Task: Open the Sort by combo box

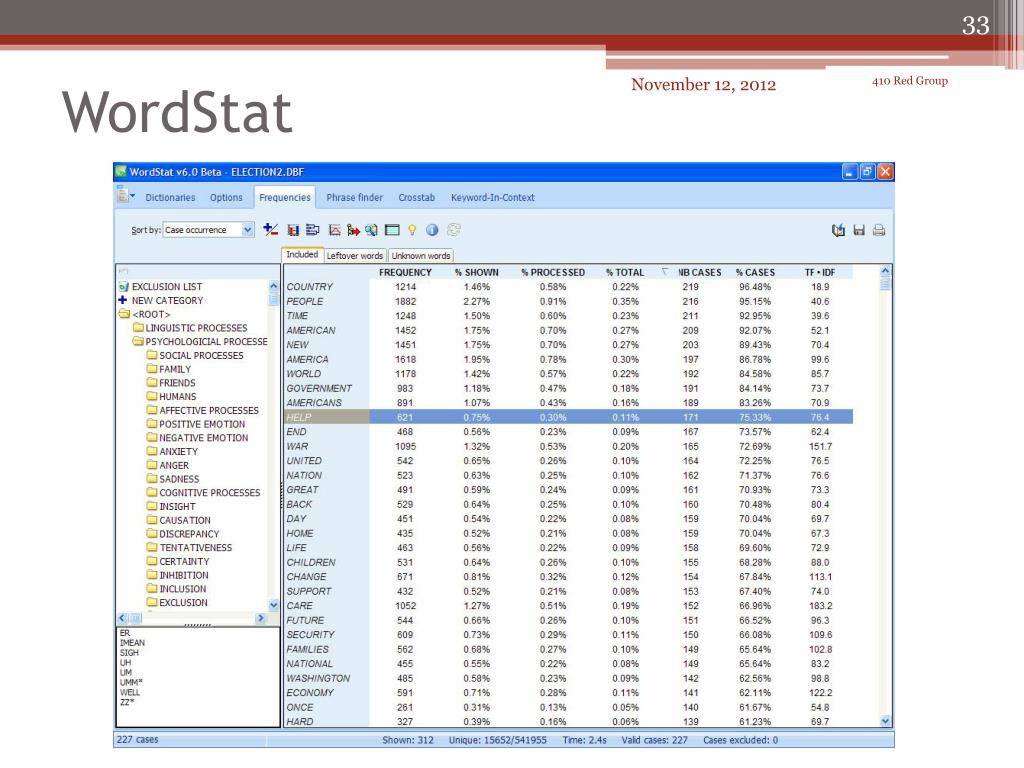Action: [x=208, y=230]
